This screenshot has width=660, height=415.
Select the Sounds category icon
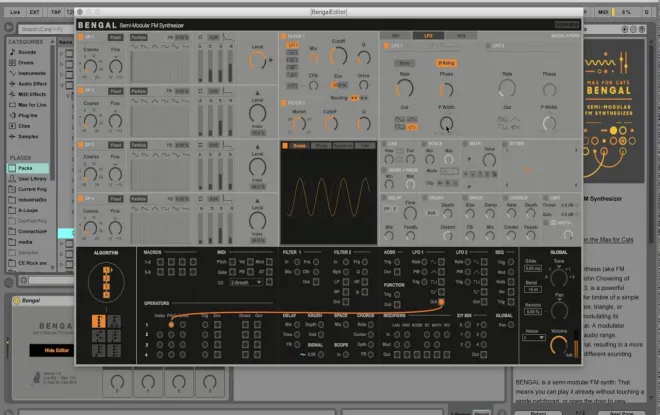[x=12, y=52]
